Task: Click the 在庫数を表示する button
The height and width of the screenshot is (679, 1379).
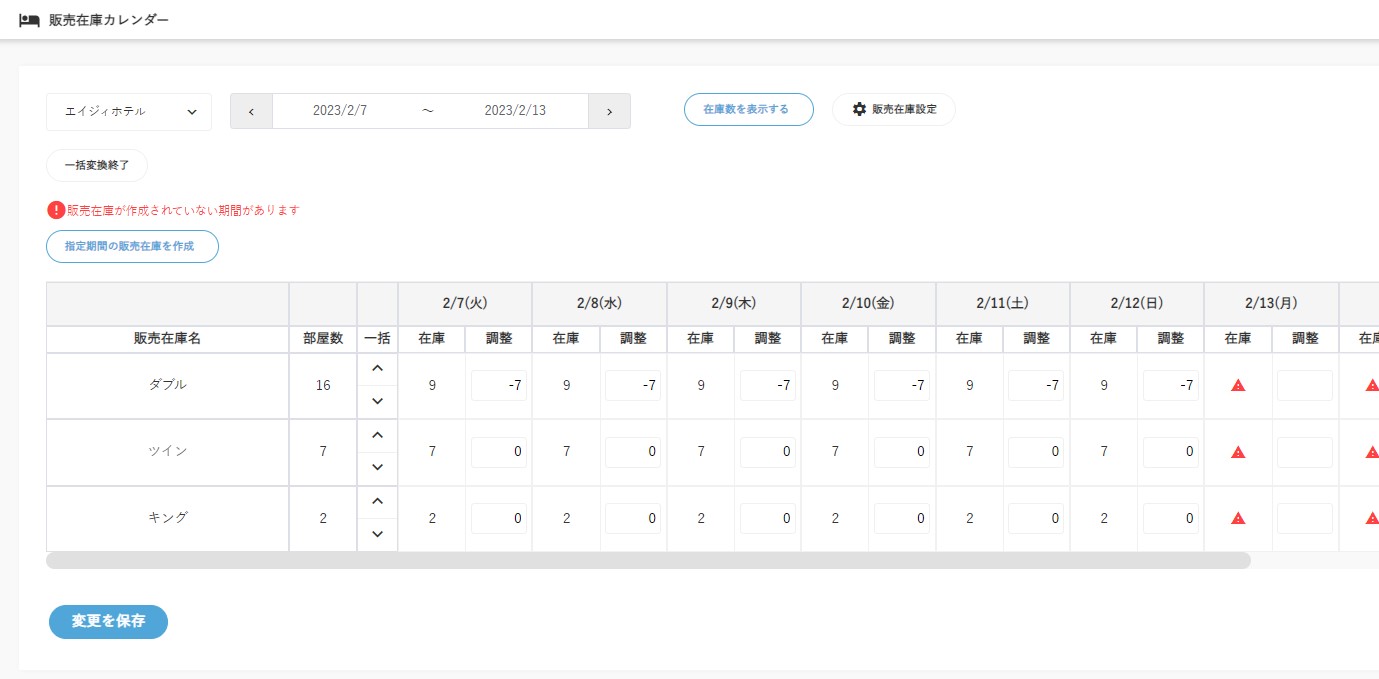Action: click(748, 109)
